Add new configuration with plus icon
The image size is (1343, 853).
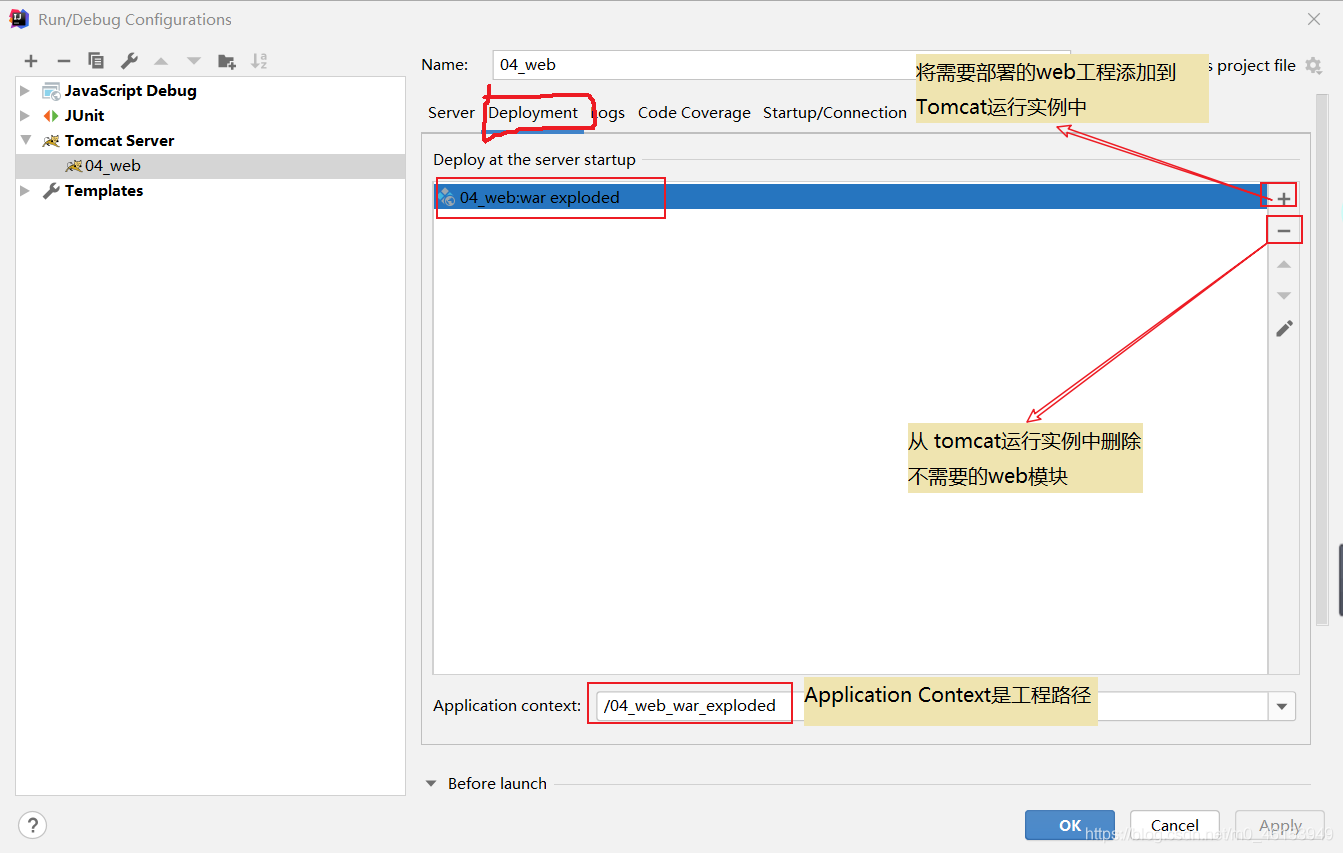[31, 61]
